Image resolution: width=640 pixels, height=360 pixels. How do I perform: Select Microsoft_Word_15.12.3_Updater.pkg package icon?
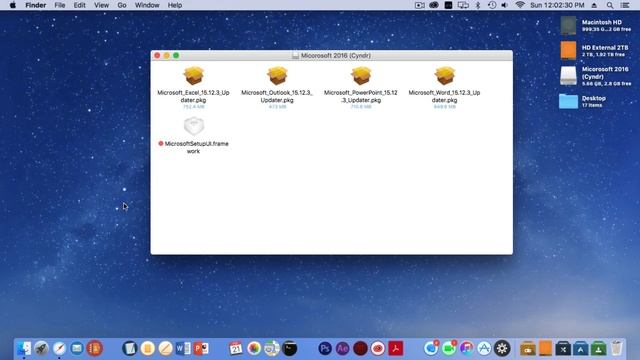coord(444,76)
